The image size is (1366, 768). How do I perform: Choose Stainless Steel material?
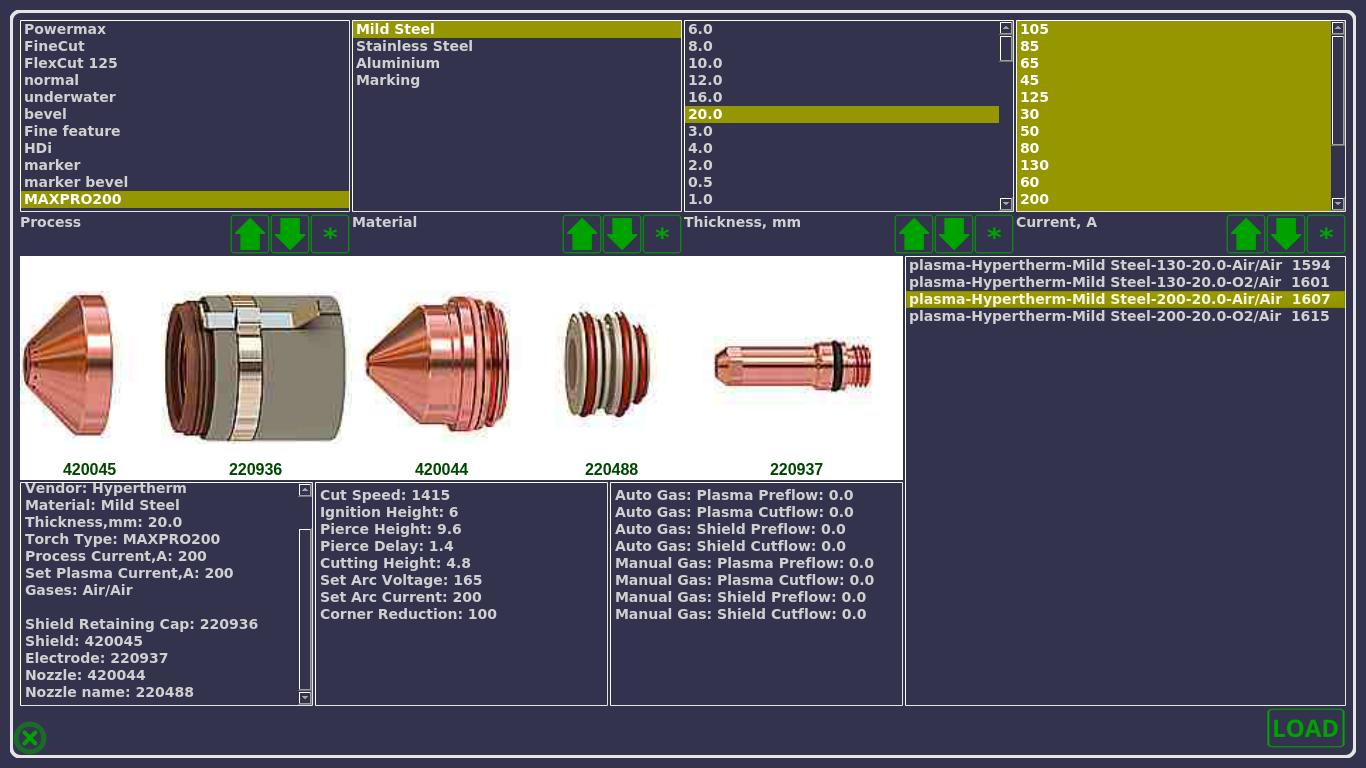pyautogui.click(x=414, y=46)
